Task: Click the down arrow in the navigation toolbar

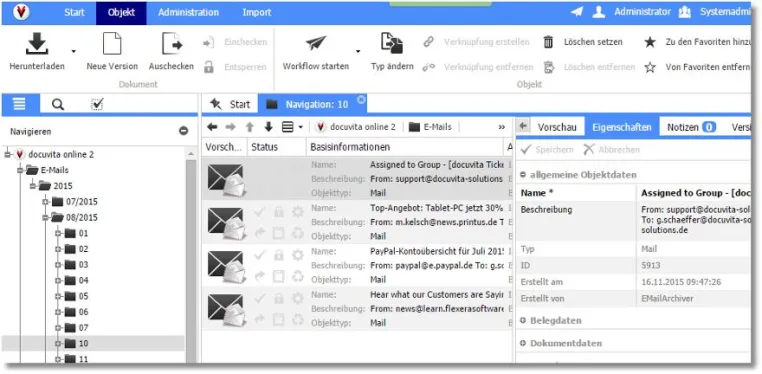Action: coord(268,127)
